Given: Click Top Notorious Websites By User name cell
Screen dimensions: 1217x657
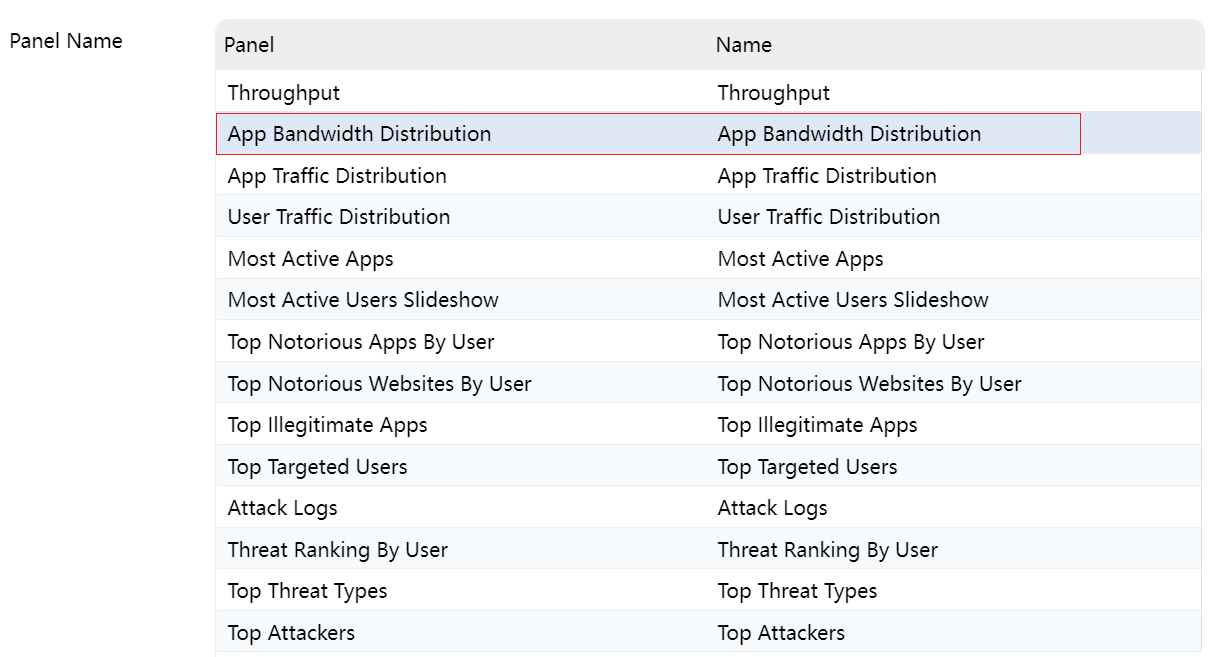Looking at the screenshot, I should [869, 384].
